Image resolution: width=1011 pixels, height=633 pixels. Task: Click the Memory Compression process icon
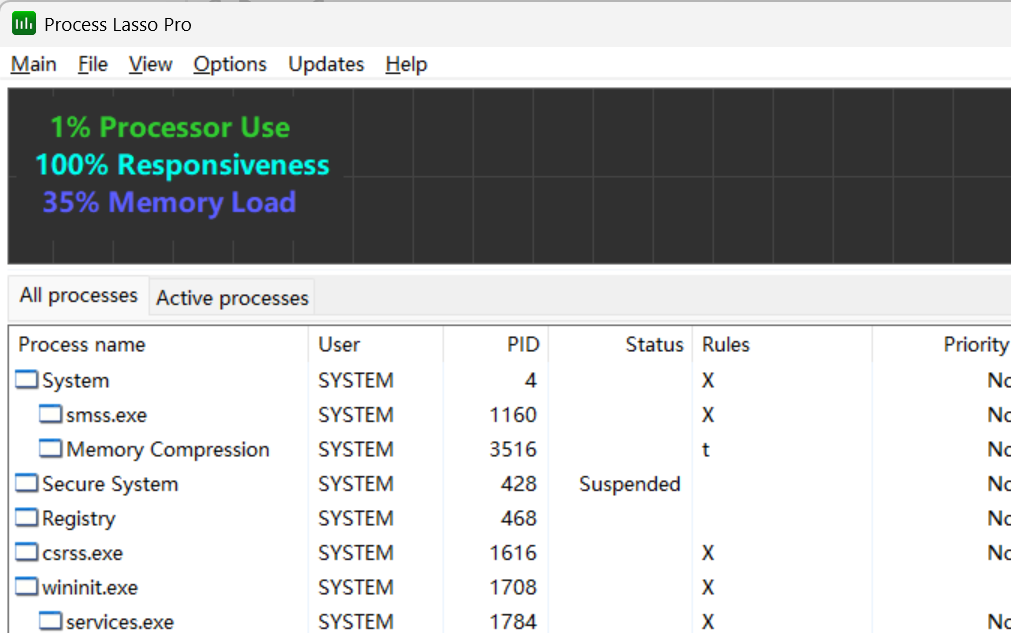coord(50,449)
